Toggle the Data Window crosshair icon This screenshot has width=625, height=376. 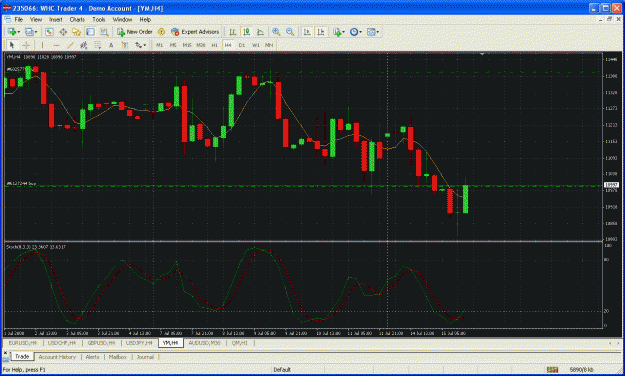(63, 32)
